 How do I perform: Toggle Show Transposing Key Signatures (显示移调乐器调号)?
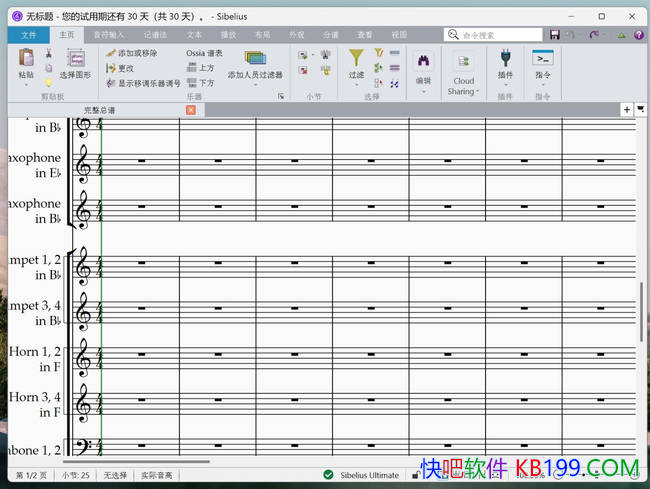point(144,83)
